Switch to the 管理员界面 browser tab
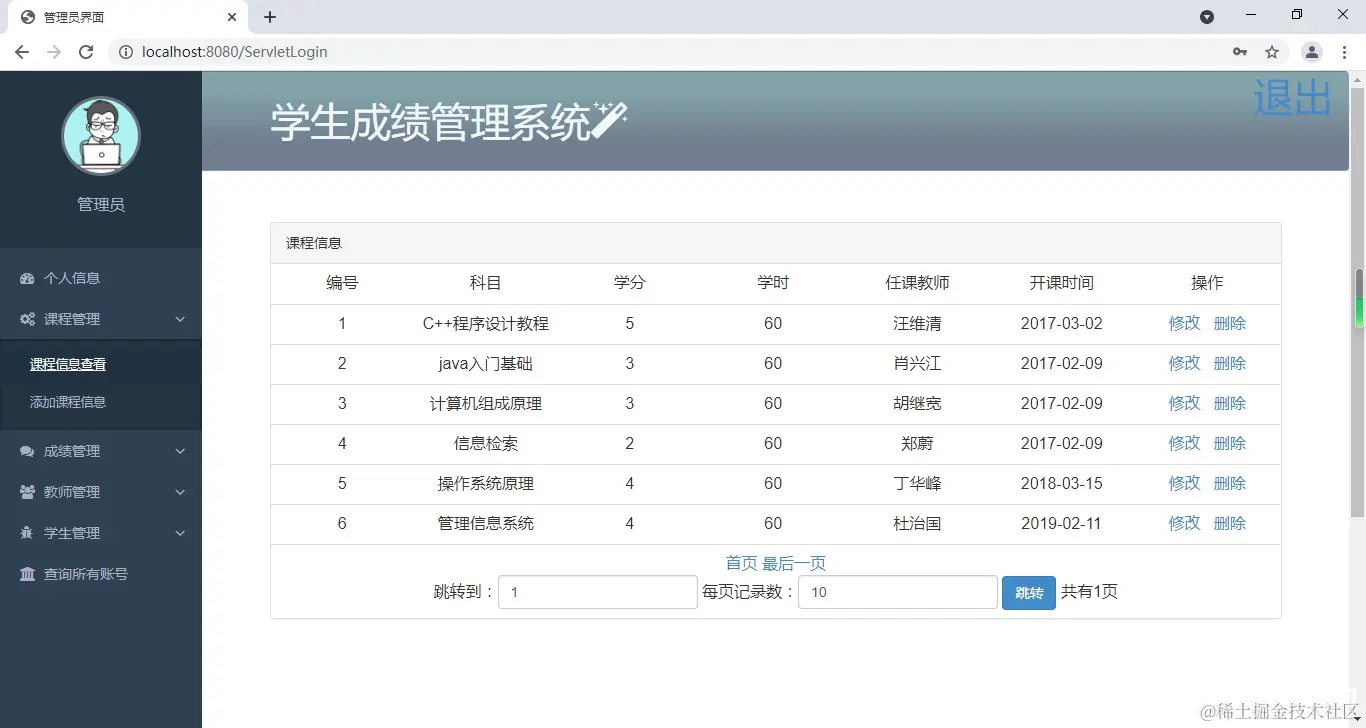The height and width of the screenshot is (728, 1366). tap(126, 17)
